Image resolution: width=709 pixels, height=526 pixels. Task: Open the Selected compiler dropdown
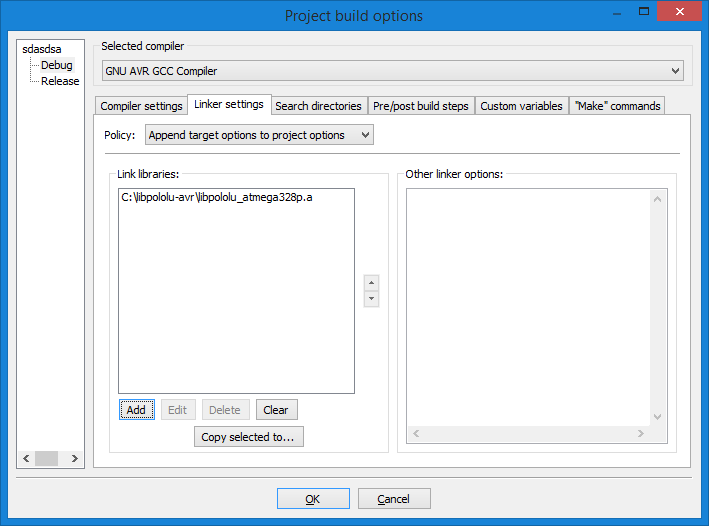pyautogui.click(x=392, y=71)
